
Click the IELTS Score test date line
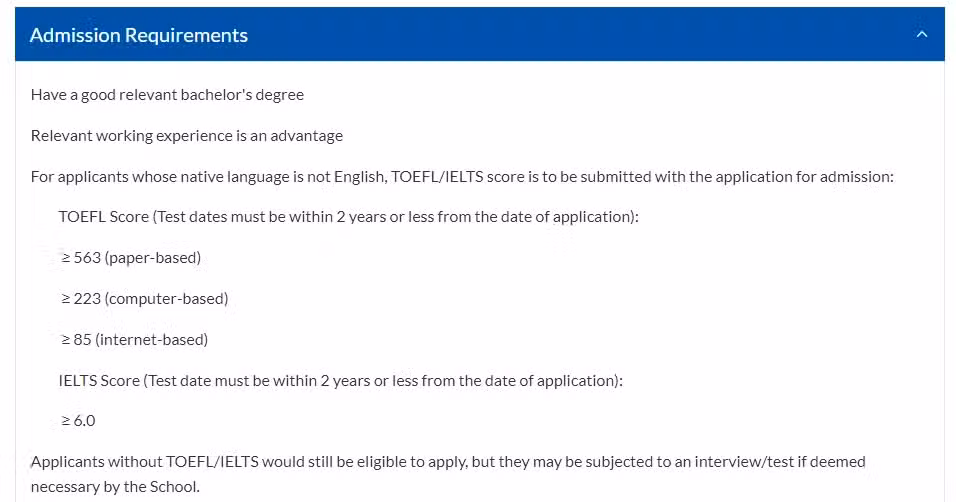341,380
